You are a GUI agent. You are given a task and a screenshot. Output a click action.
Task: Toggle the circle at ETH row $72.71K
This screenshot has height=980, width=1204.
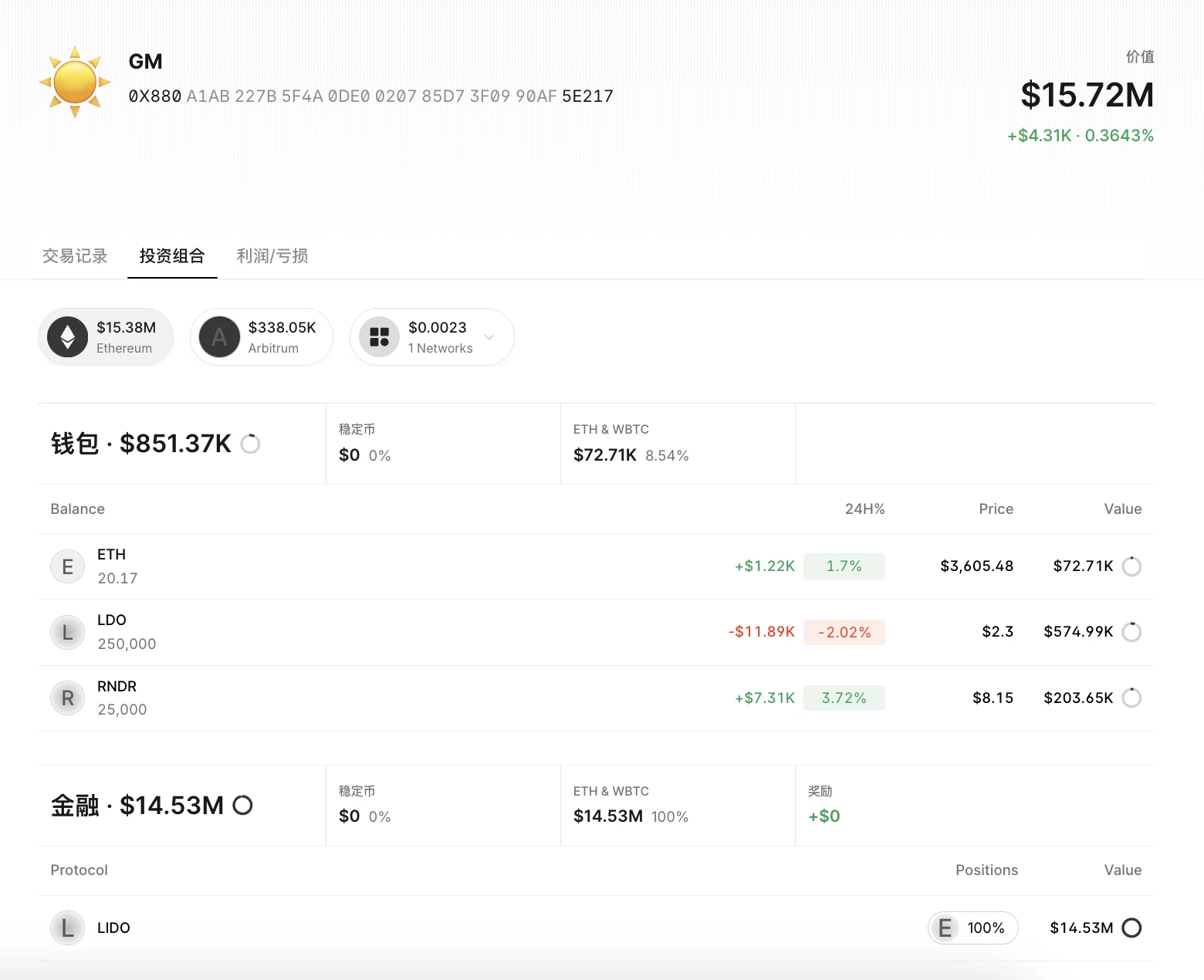[x=1131, y=566]
